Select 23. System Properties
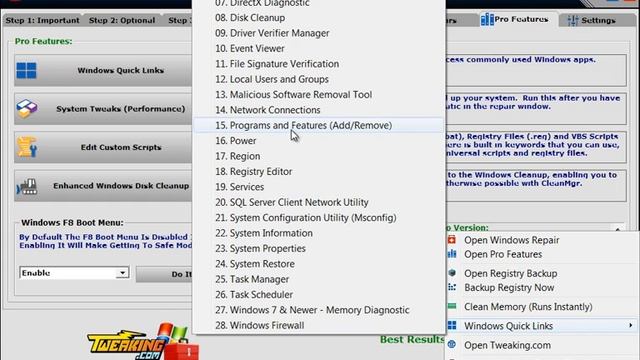Image resolution: width=640 pixels, height=360 pixels. [318, 248]
